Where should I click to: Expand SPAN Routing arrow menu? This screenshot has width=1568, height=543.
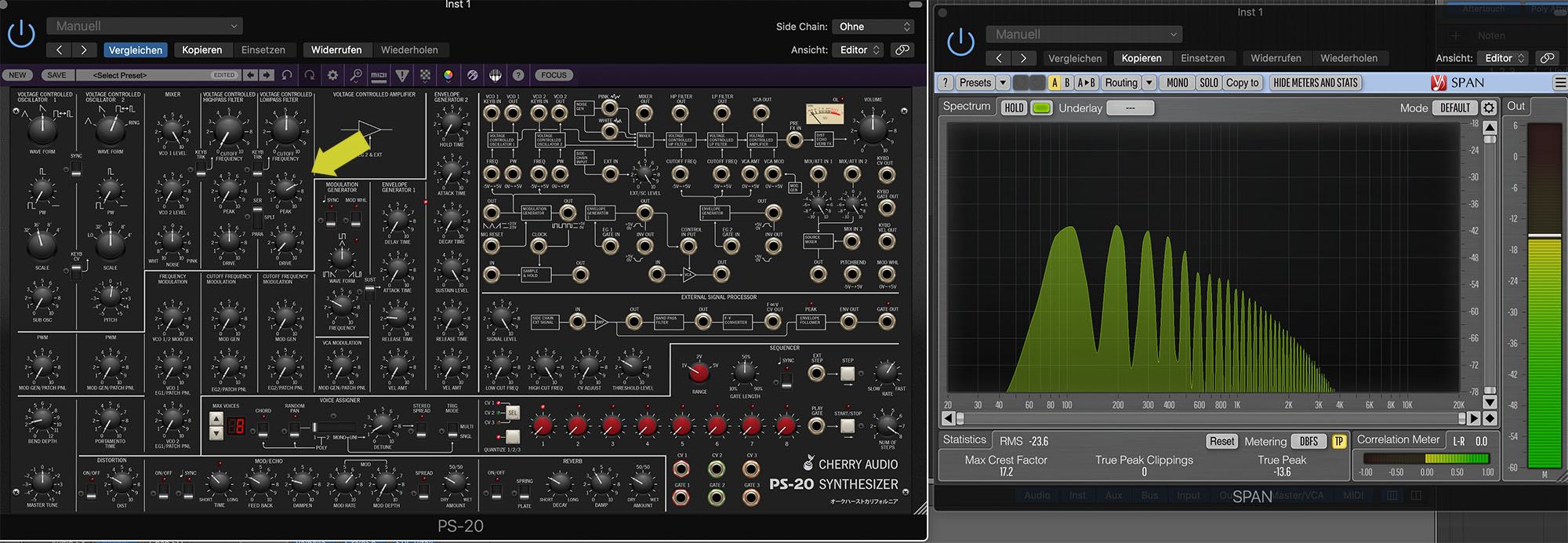1149,82
